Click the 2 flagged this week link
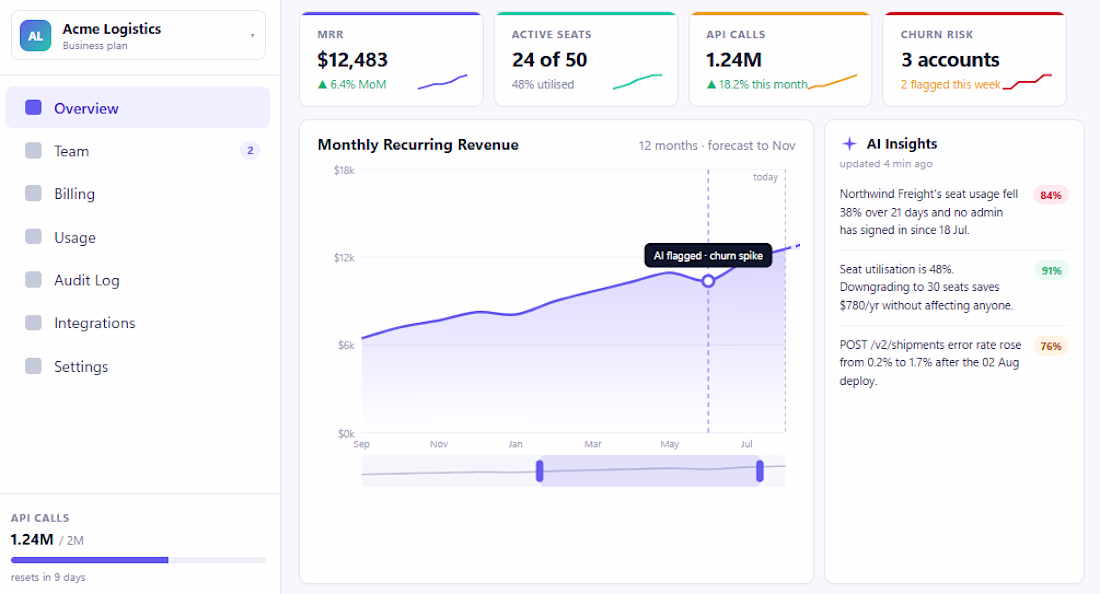This screenshot has height=594, width=1100. coord(951,84)
